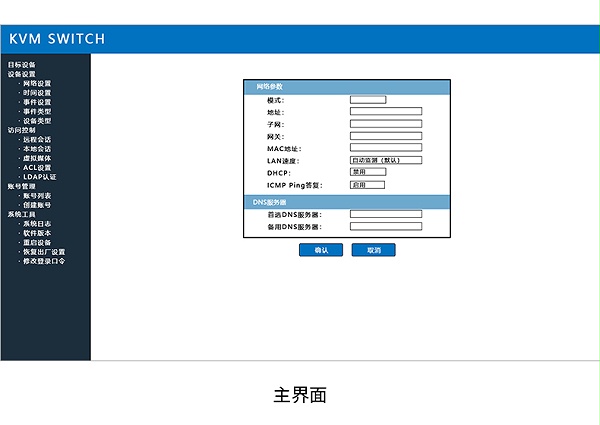
Task: Open 远程会话 in the sidebar
Action: coord(37,140)
